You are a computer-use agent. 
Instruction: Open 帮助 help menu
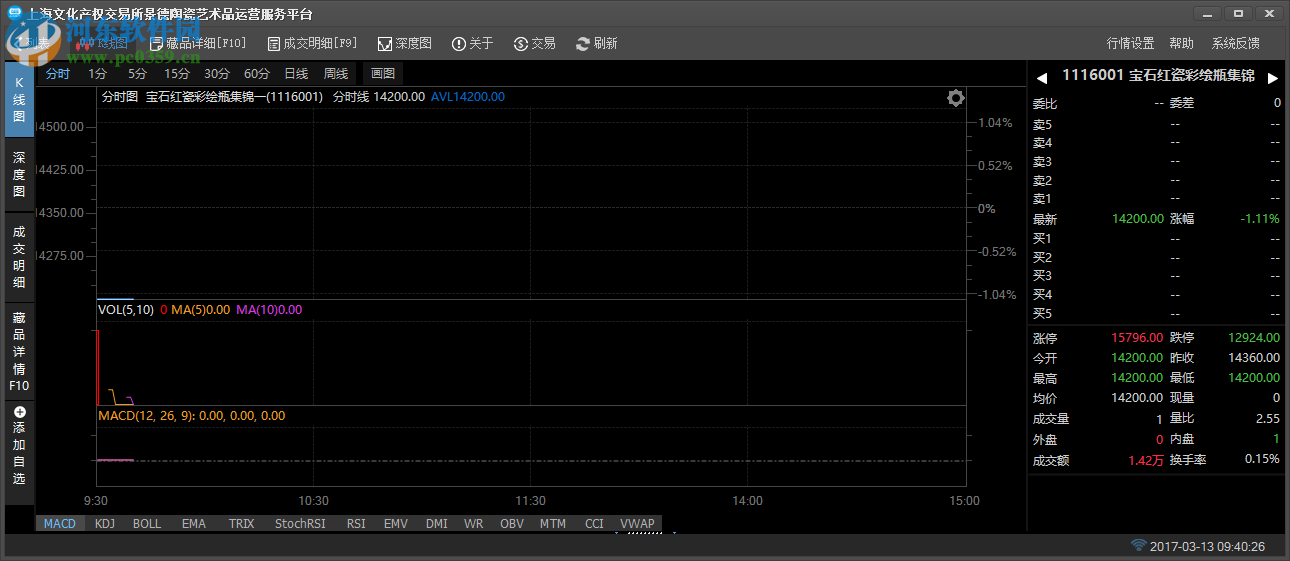[x=1181, y=44]
